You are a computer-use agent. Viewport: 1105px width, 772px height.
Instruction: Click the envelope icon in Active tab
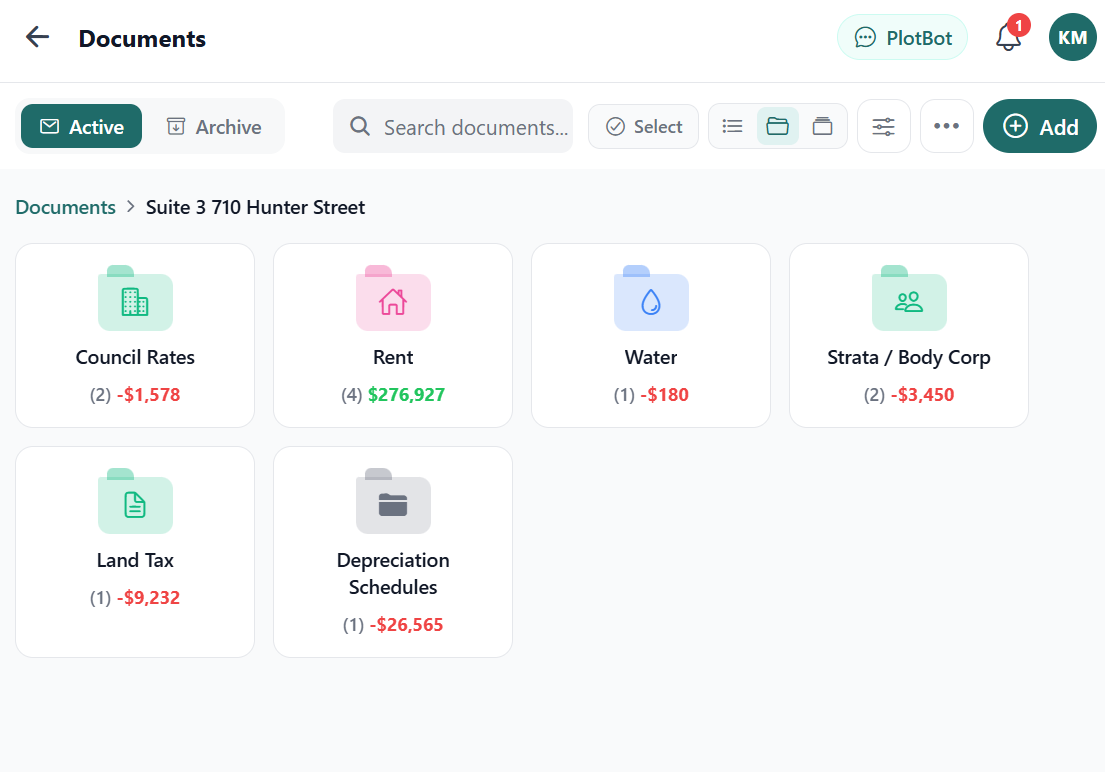49,126
